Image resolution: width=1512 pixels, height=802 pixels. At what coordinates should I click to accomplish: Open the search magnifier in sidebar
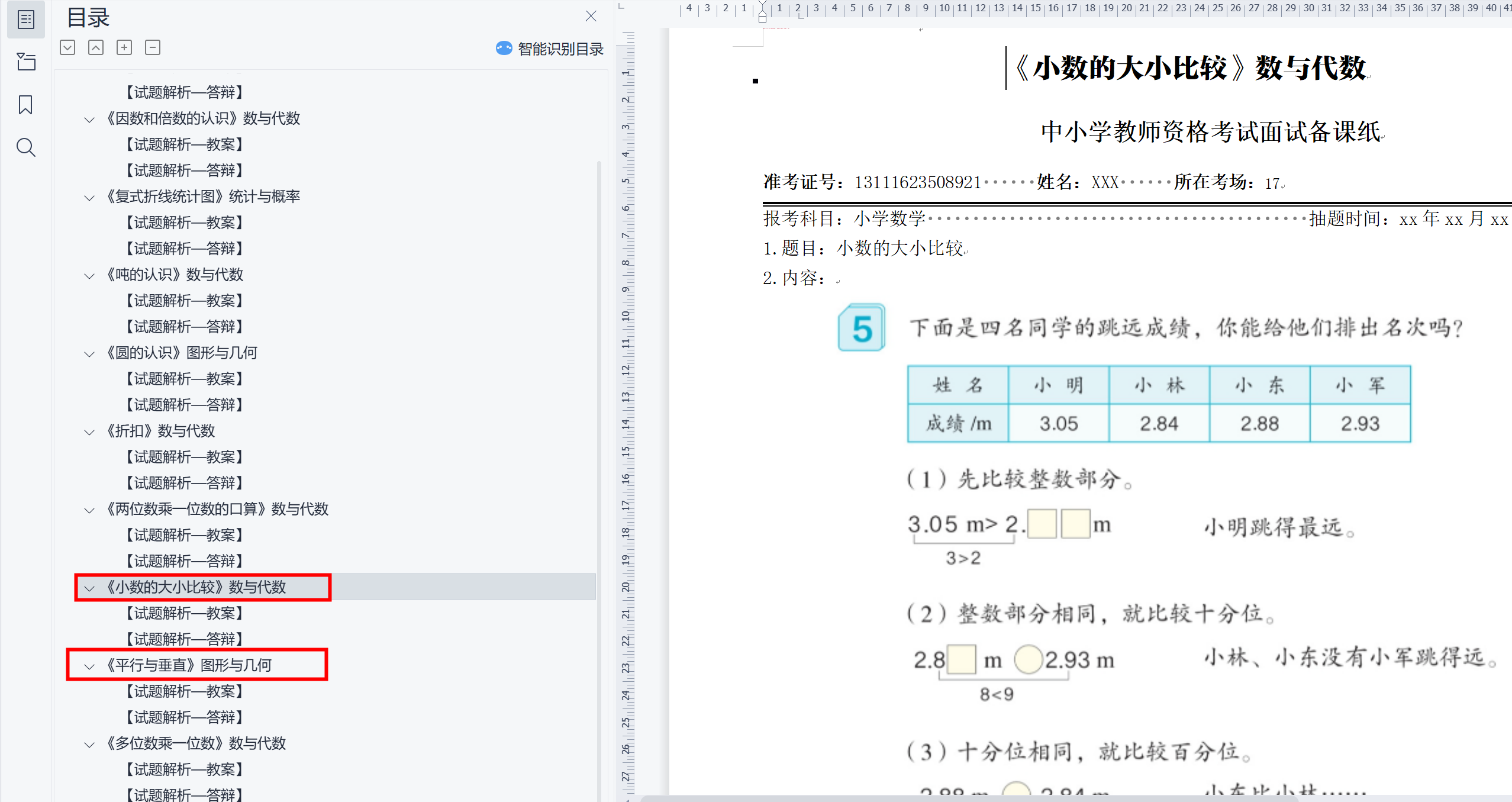click(25, 147)
